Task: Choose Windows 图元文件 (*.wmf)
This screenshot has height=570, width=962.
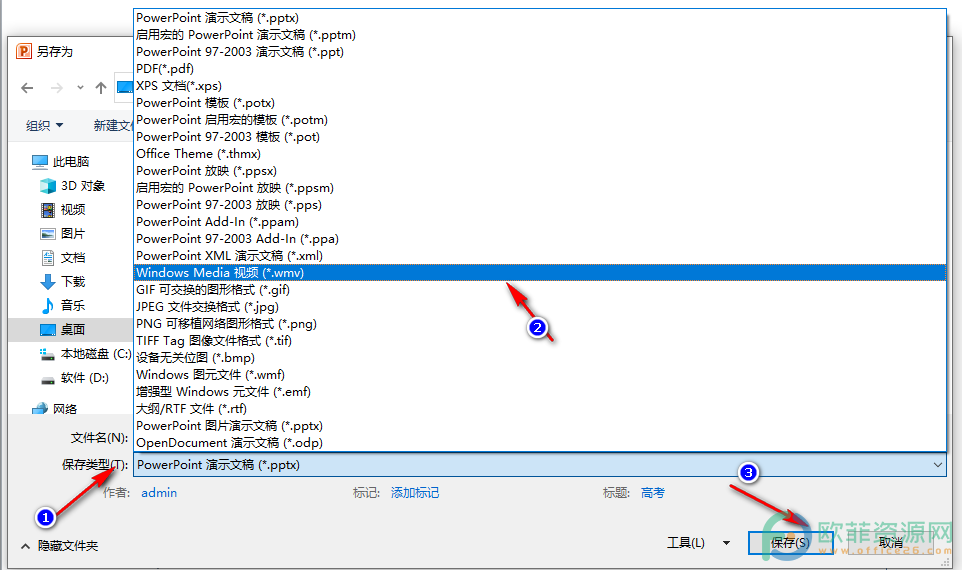Action: (x=540, y=375)
